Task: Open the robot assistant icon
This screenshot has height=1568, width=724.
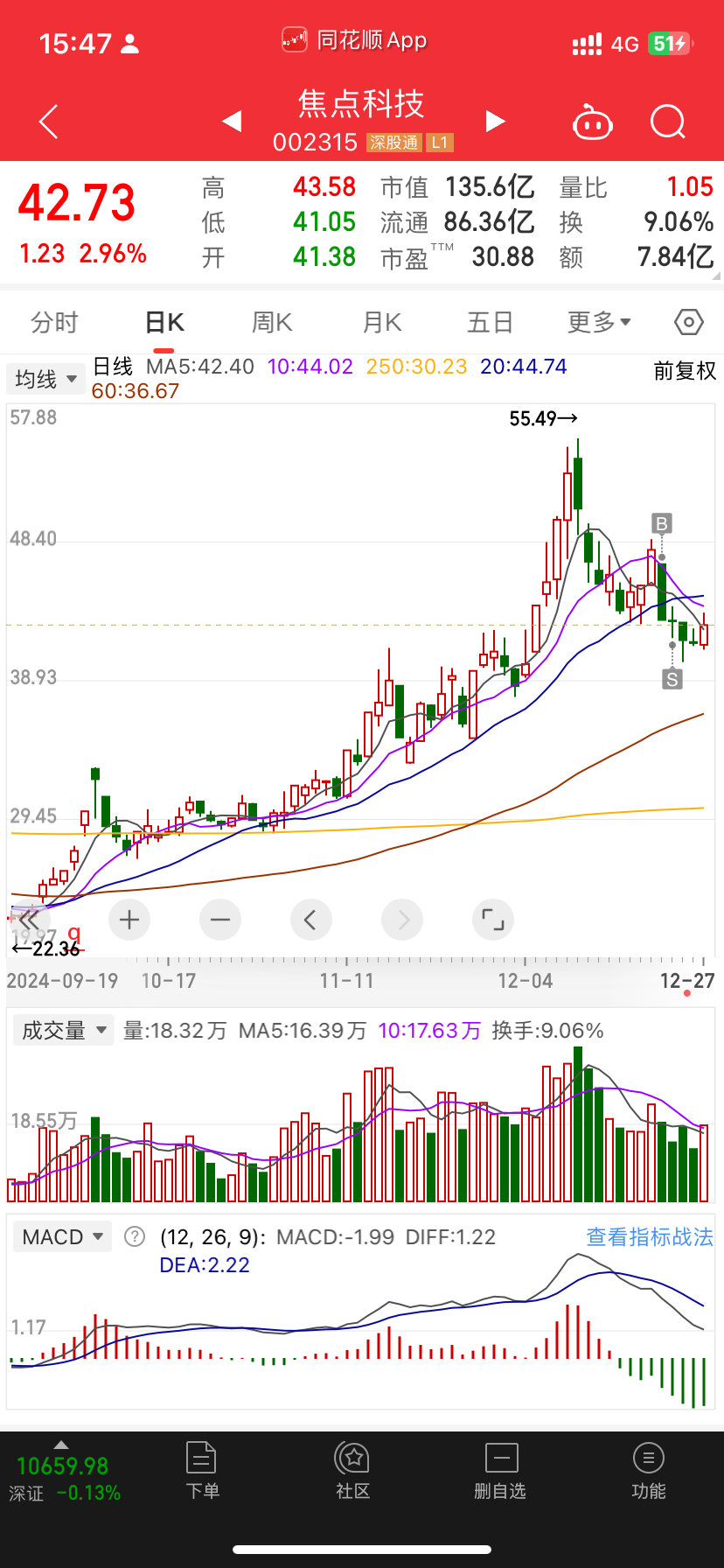Action: [x=592, y=122]
